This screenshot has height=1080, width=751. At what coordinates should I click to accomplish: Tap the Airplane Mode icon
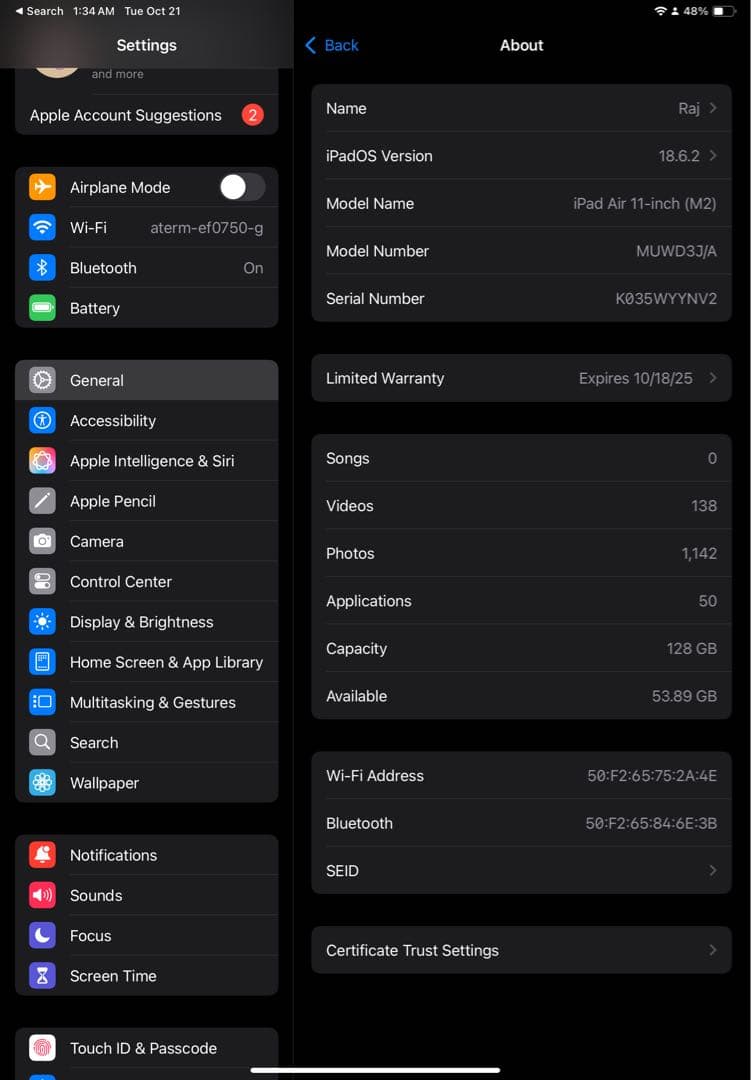click(42, 187)
